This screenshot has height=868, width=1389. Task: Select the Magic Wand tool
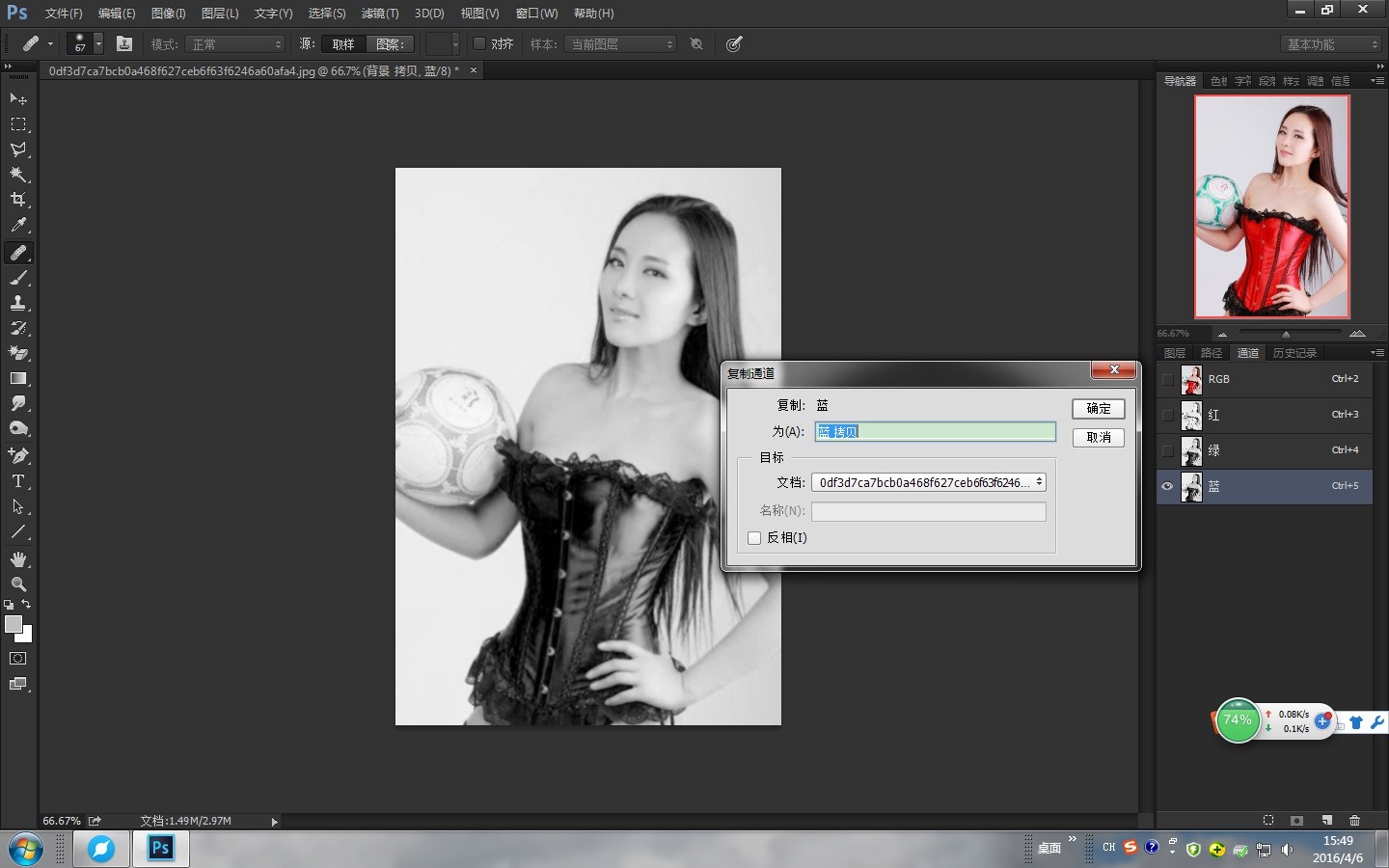point(18,175)
